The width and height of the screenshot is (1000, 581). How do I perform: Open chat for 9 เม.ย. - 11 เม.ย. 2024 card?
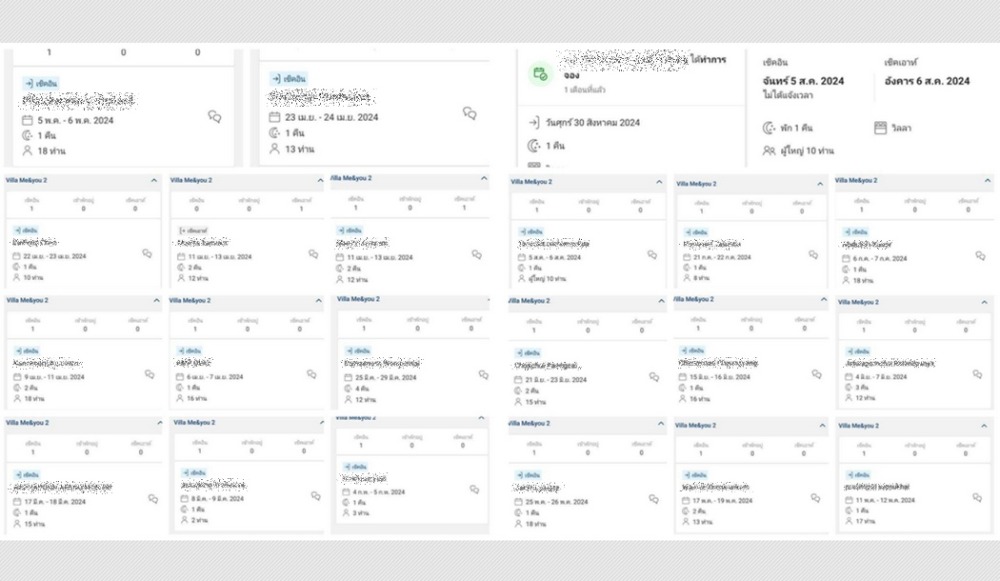149,374
